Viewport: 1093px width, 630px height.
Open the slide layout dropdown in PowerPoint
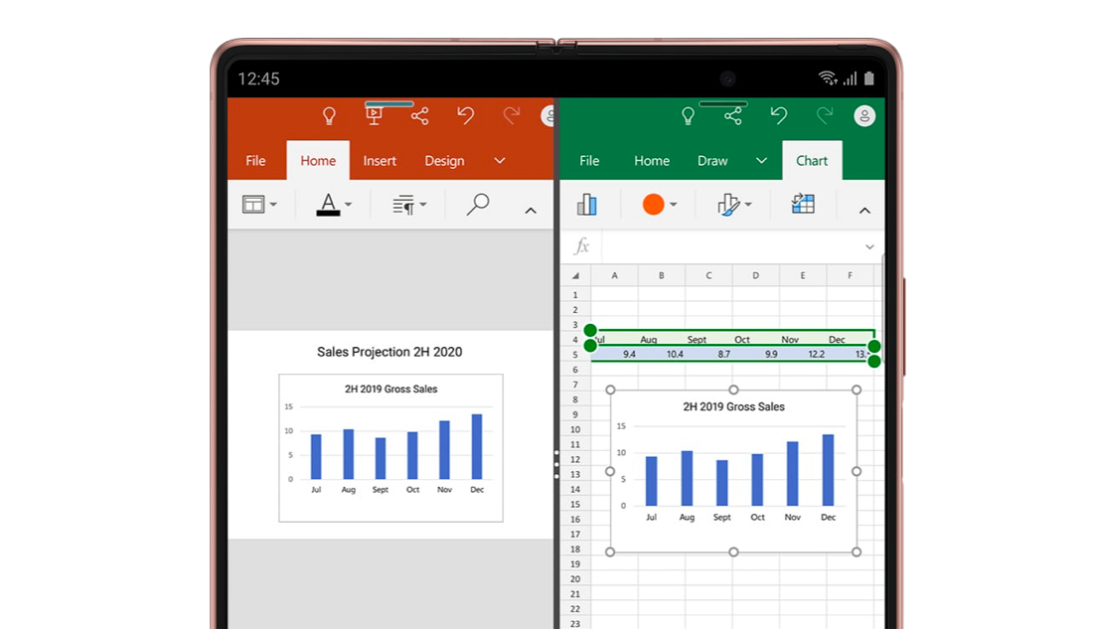[259, 204]
